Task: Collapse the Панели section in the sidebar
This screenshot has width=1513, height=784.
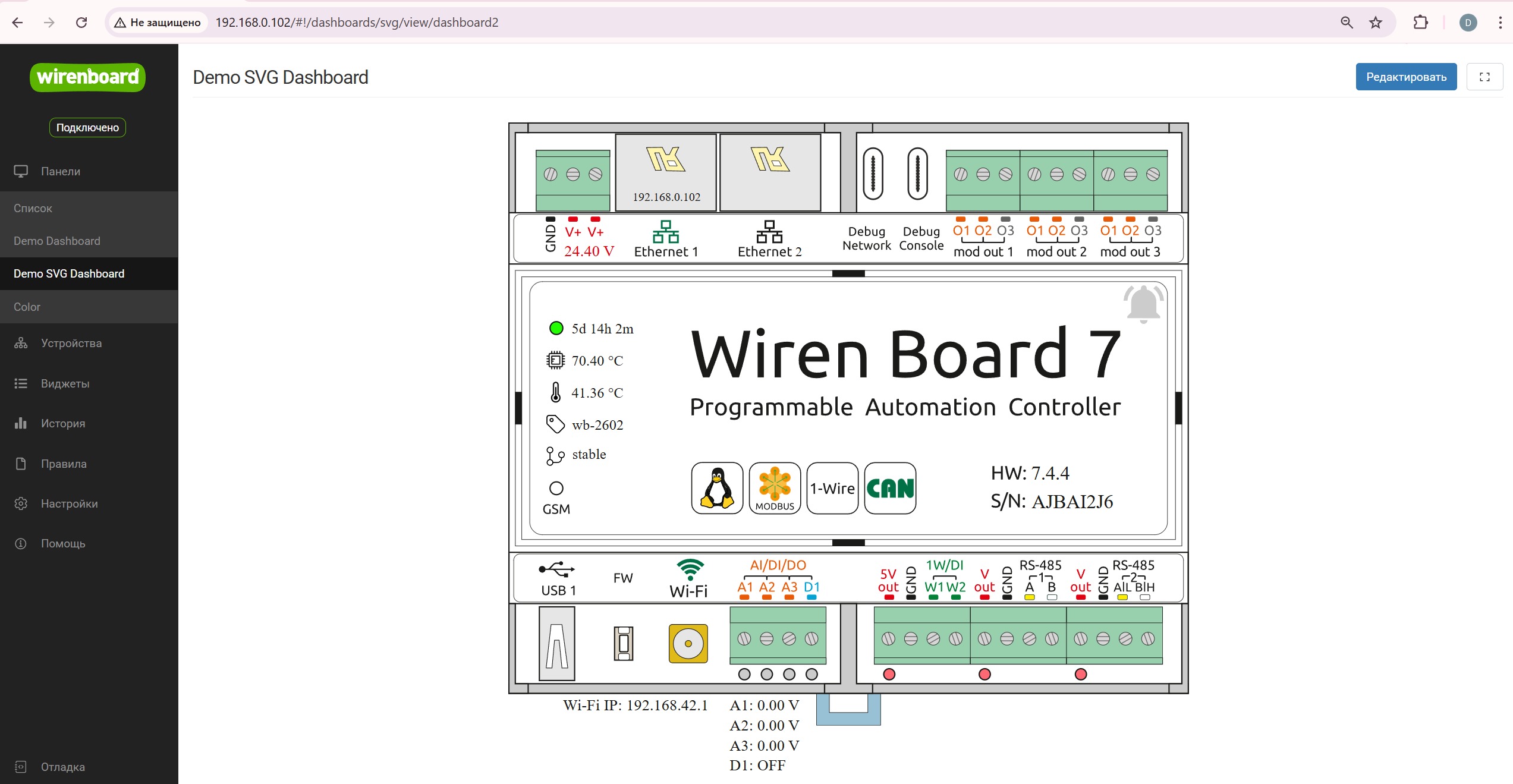Action: point(61,171)
